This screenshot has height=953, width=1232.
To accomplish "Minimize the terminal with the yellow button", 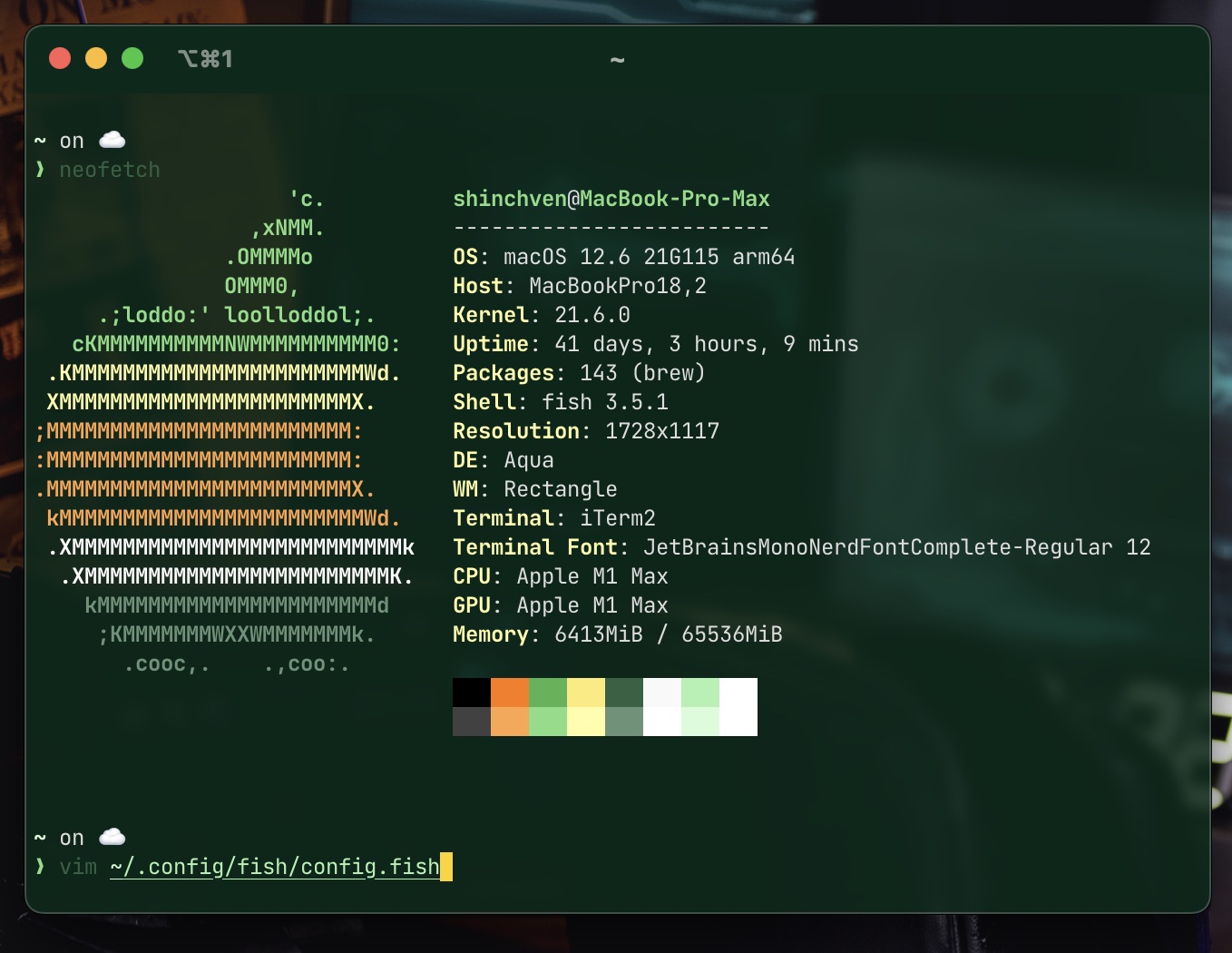I will click(x=96, y=59).
